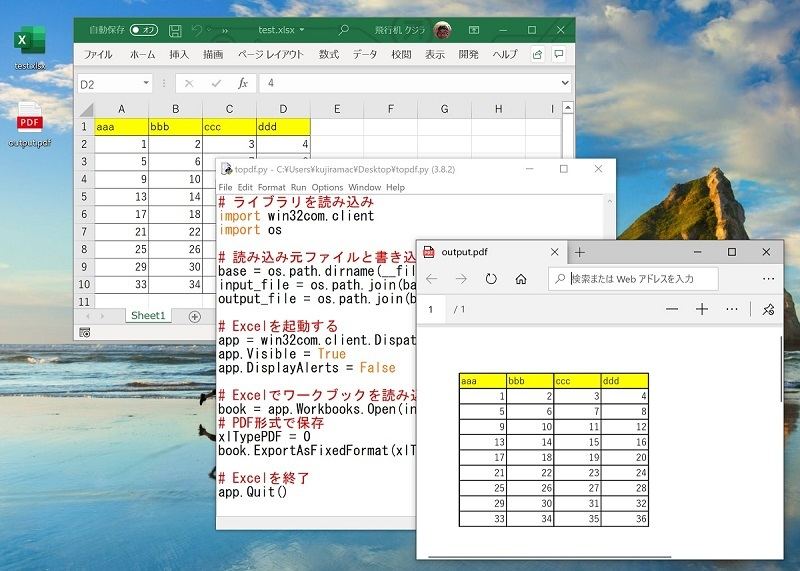Open the データ ribbon tab
Screen dimensions: 800x571
[365, 54]
